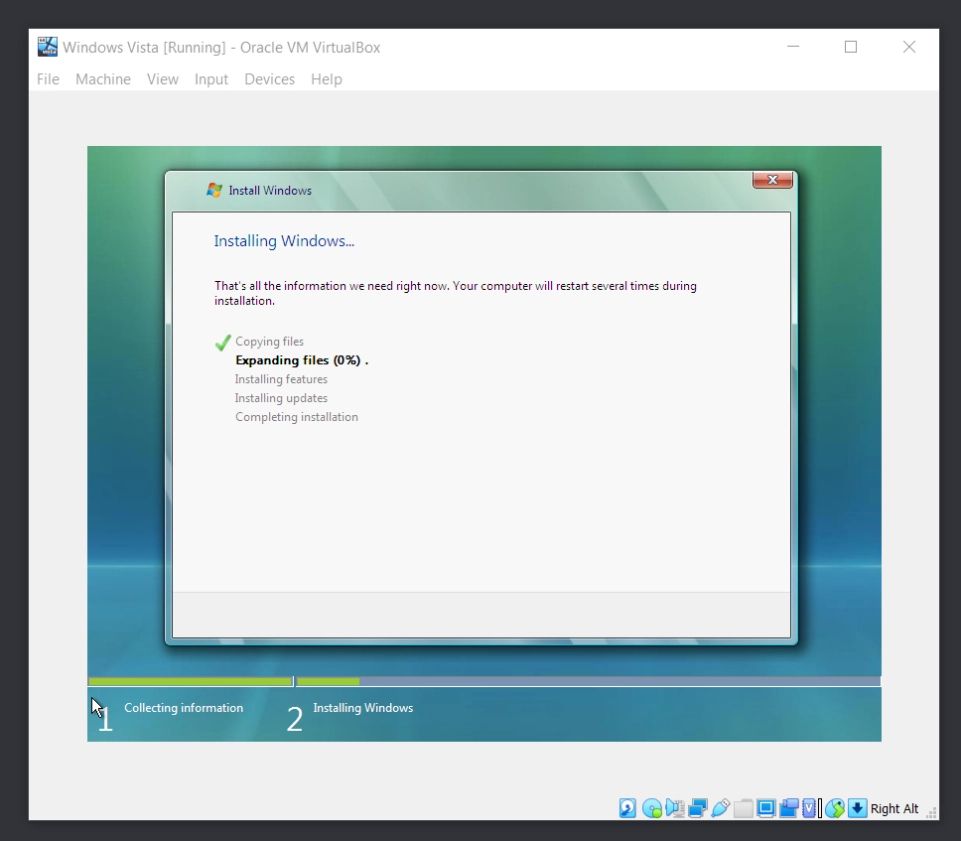Click stage 2 'Installing Windows' label

pyautogui.click(x=363, y=707)
